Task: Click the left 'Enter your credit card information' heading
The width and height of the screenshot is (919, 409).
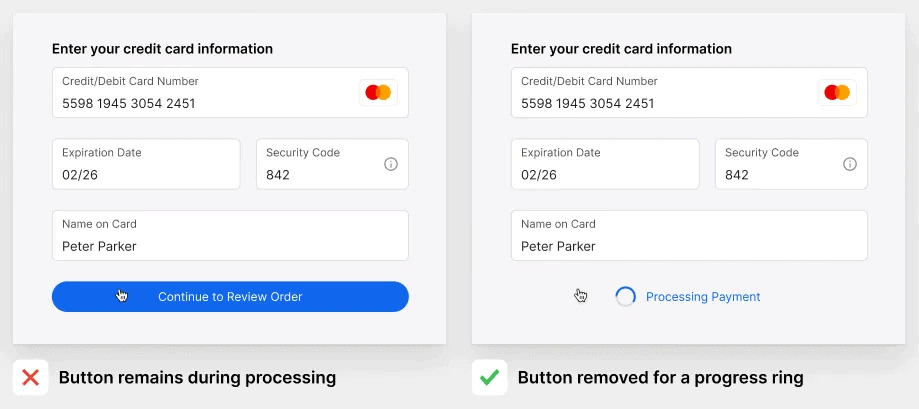Action: (x=162, y=49)
